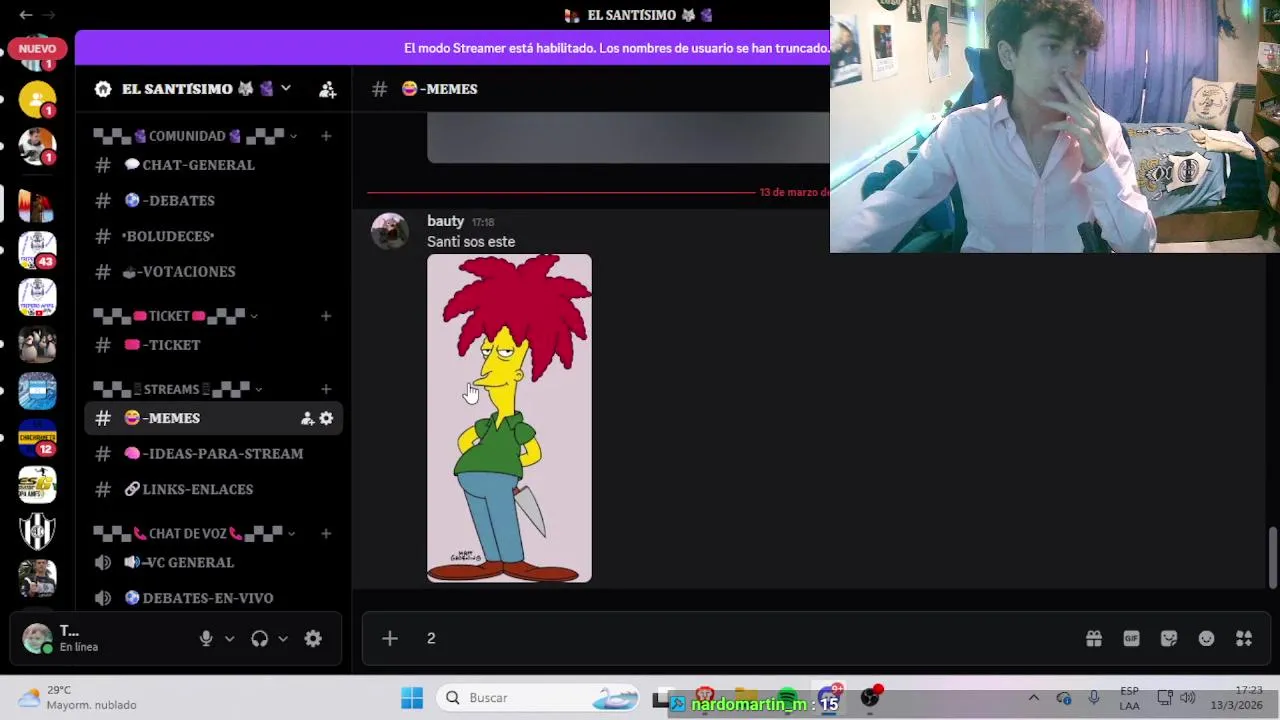
Task: Open the emoji picker
Action: (x=1206, y=638)
